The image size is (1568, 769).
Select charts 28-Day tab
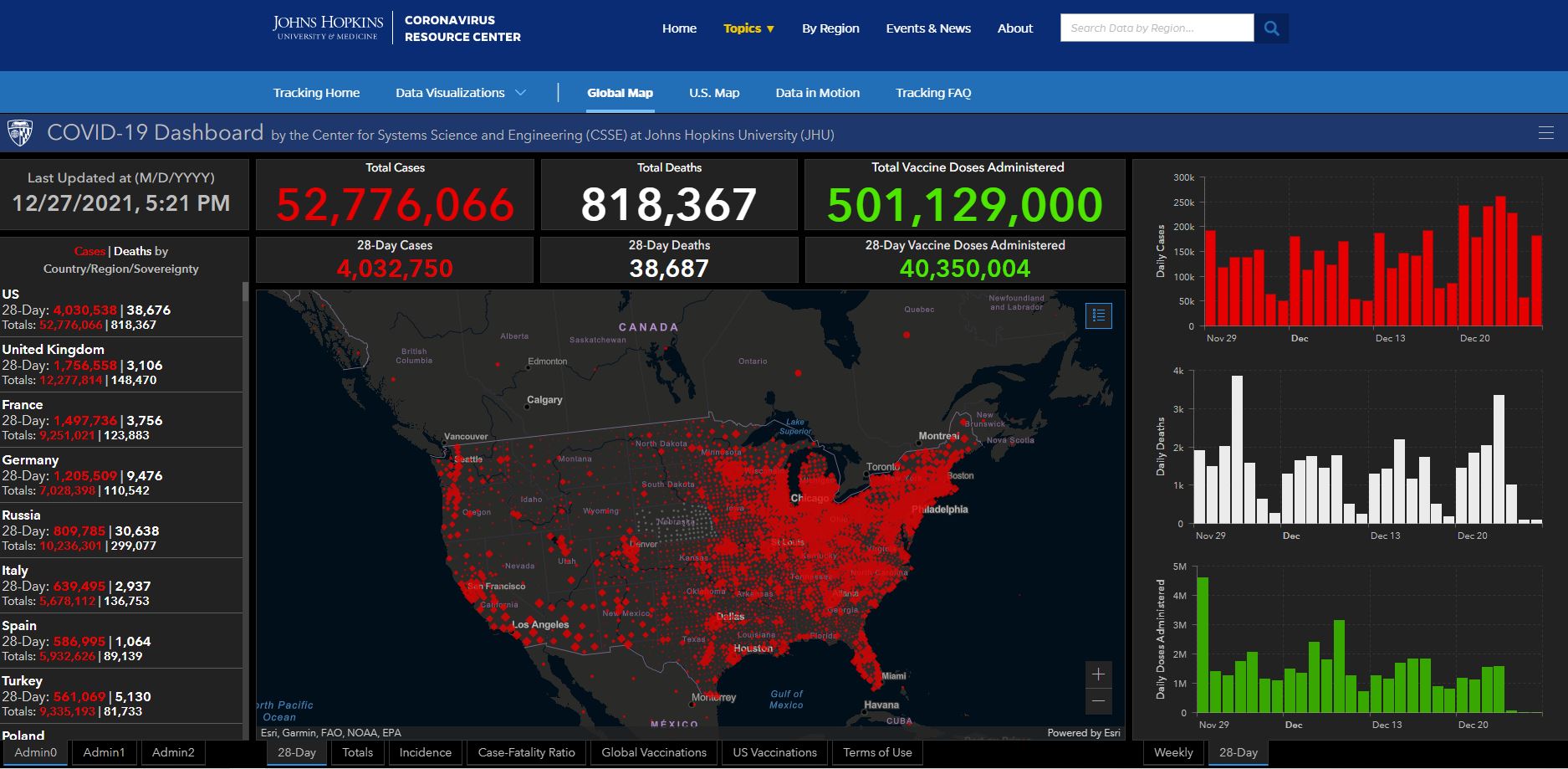1239,752
